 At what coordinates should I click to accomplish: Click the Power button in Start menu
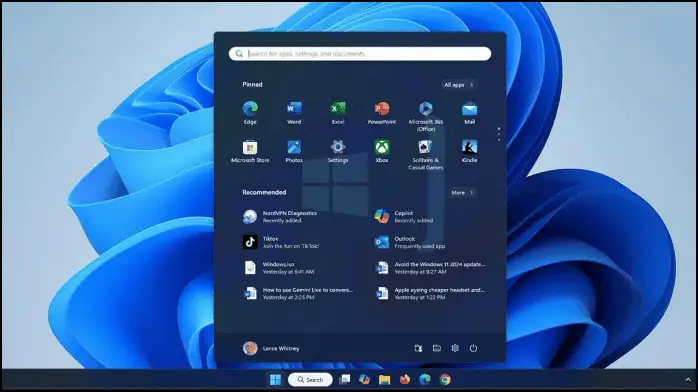pyautogui.click(x=473, y=348)
